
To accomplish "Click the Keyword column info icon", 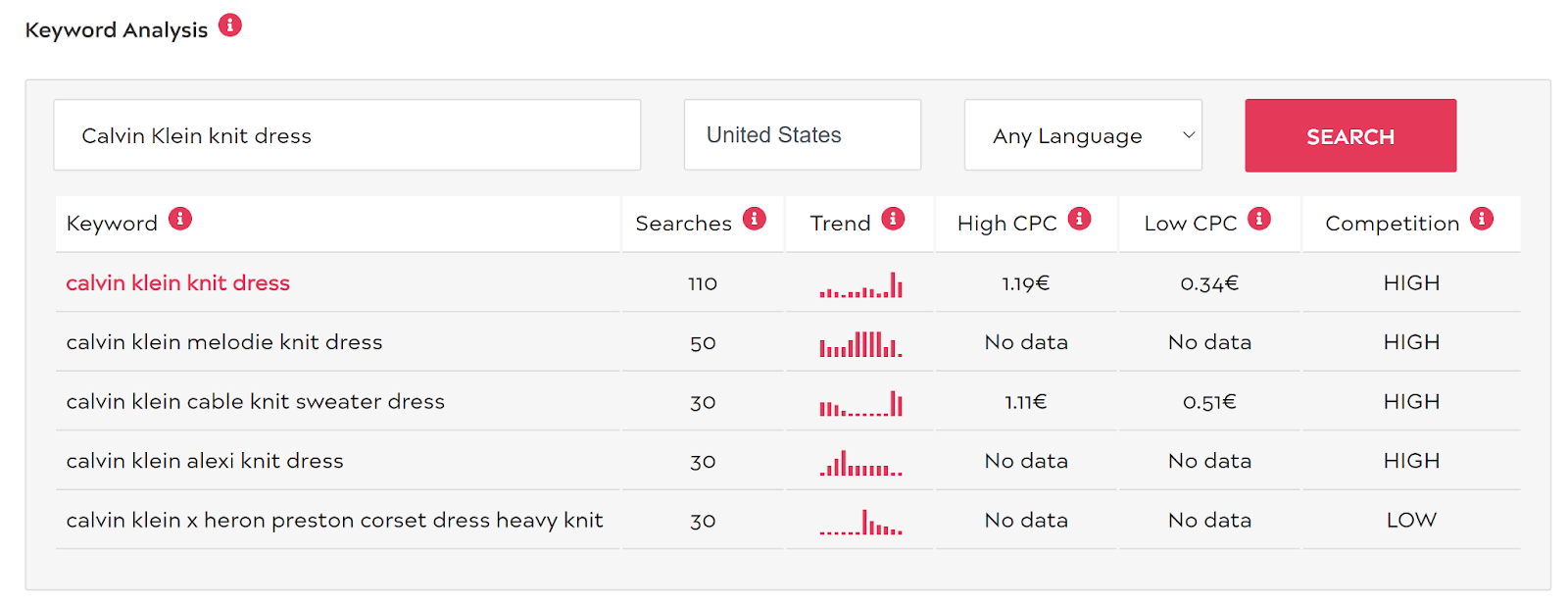I will point(180,219).
